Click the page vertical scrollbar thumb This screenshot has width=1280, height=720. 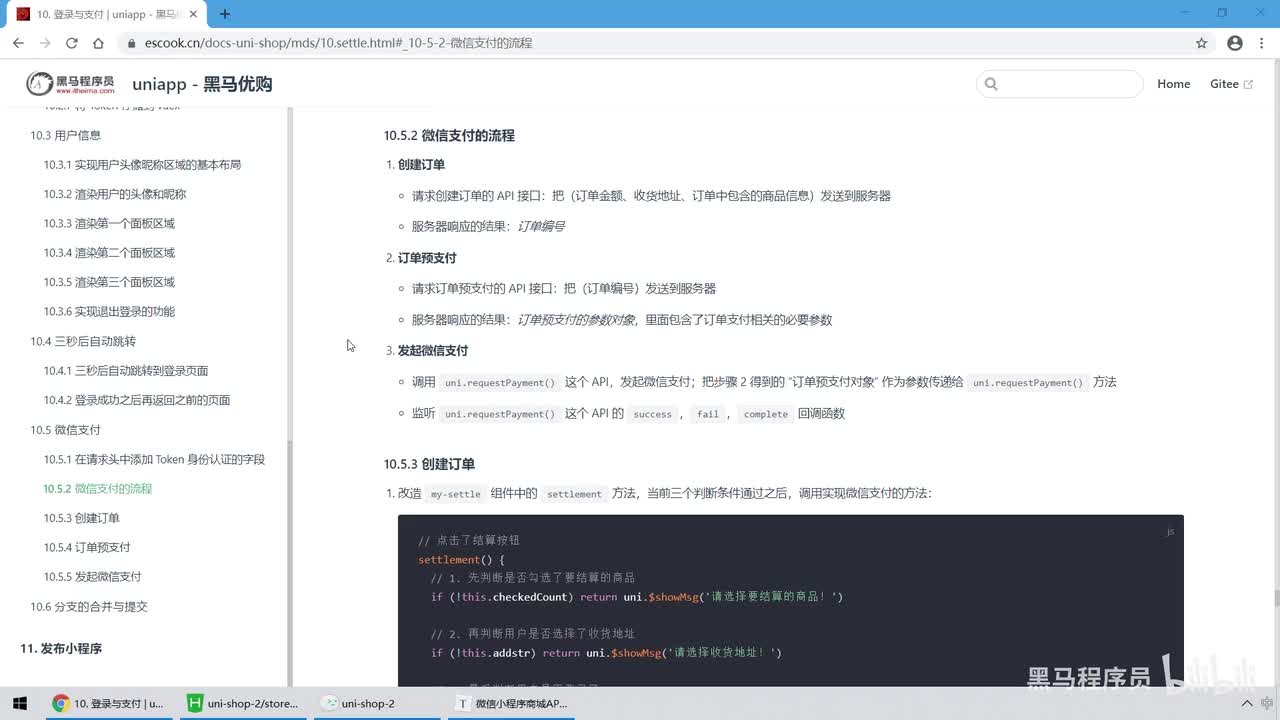(1275, 598)
